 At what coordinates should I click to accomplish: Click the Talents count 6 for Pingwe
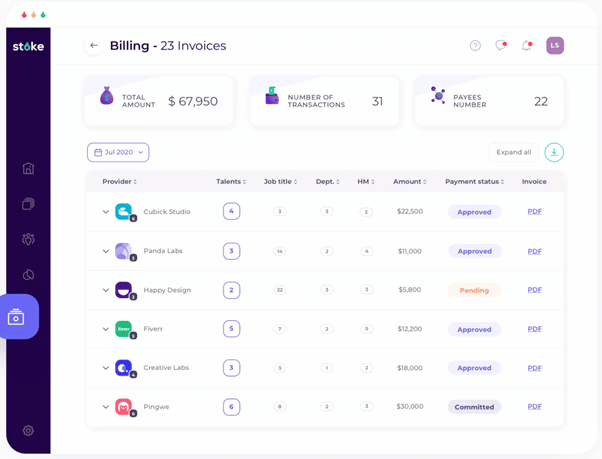(x=231, y=407)
